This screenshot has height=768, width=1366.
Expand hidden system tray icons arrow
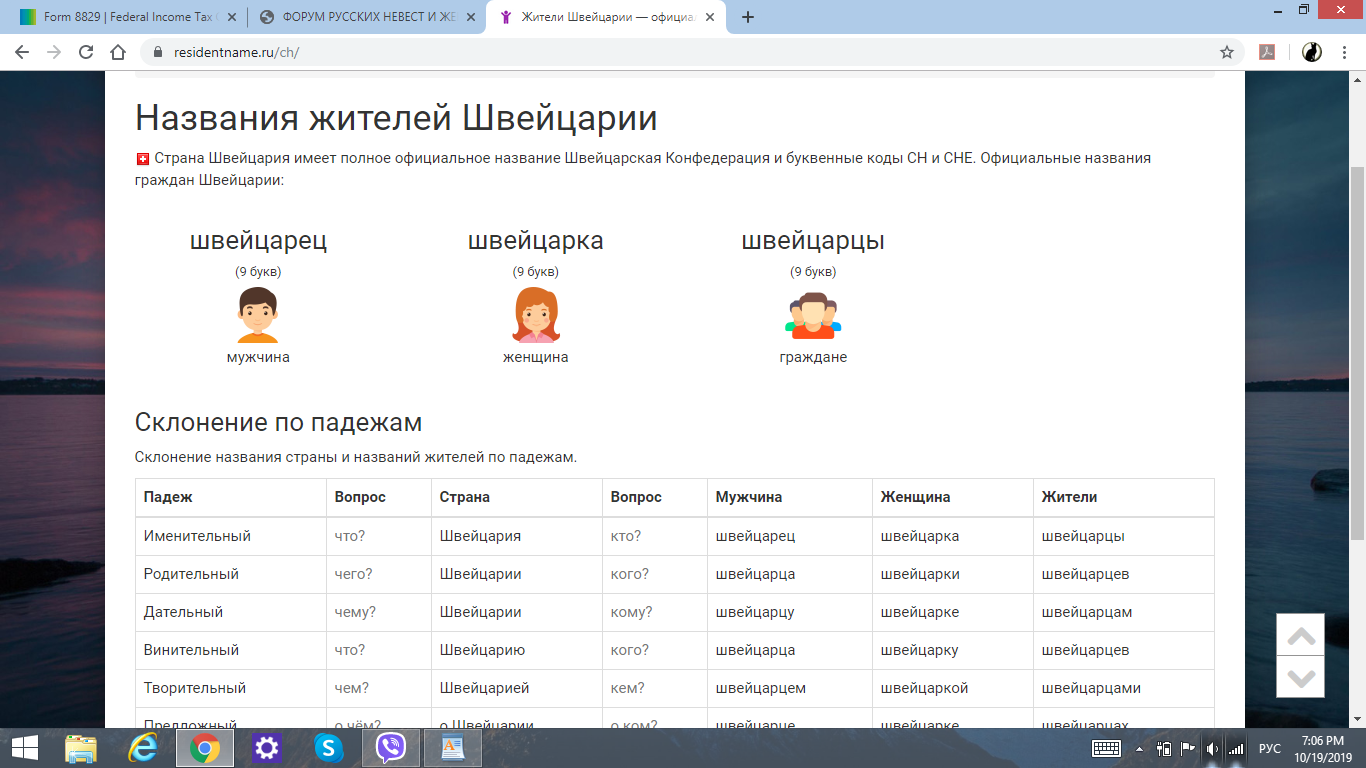[x=1139, y=749]
